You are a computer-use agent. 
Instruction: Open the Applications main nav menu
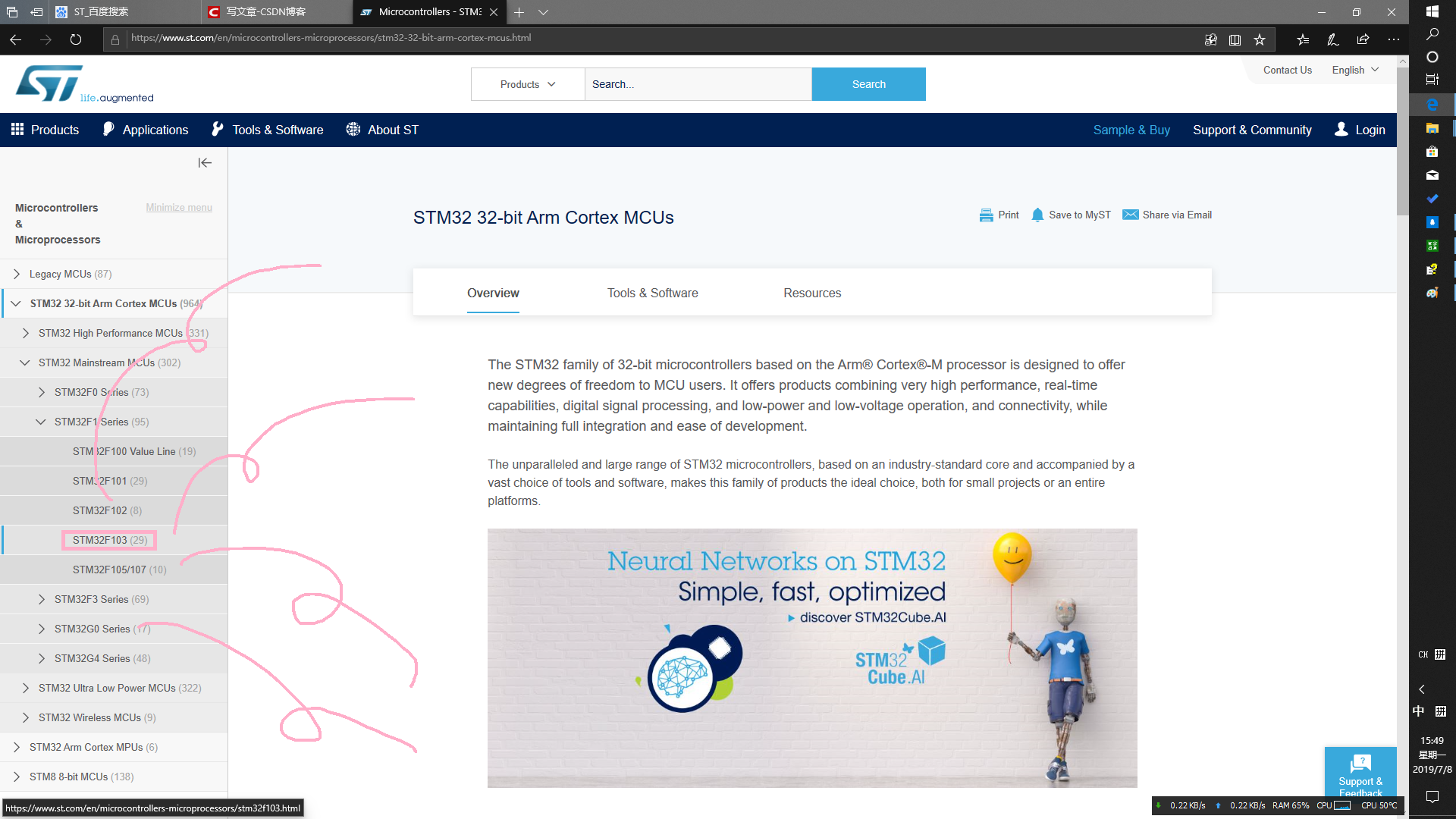(146, 130)
